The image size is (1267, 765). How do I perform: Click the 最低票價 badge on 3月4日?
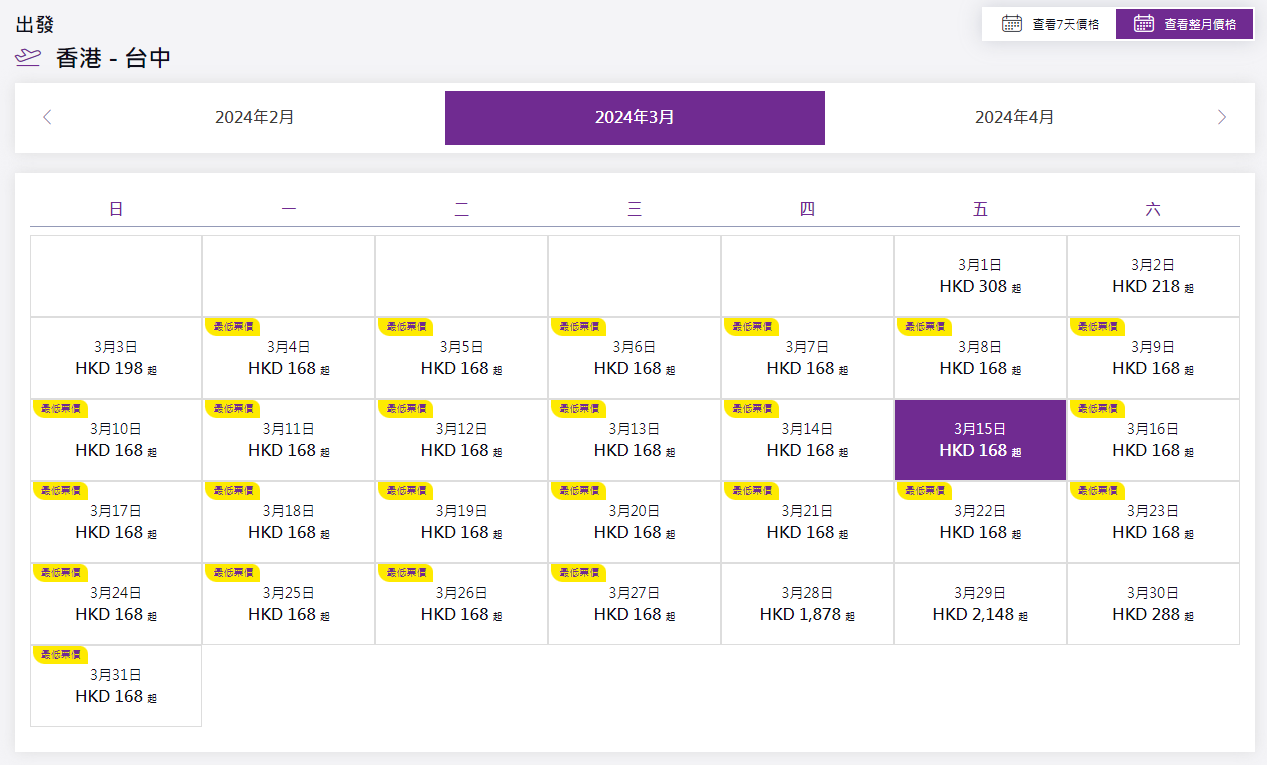click(232, 326)
